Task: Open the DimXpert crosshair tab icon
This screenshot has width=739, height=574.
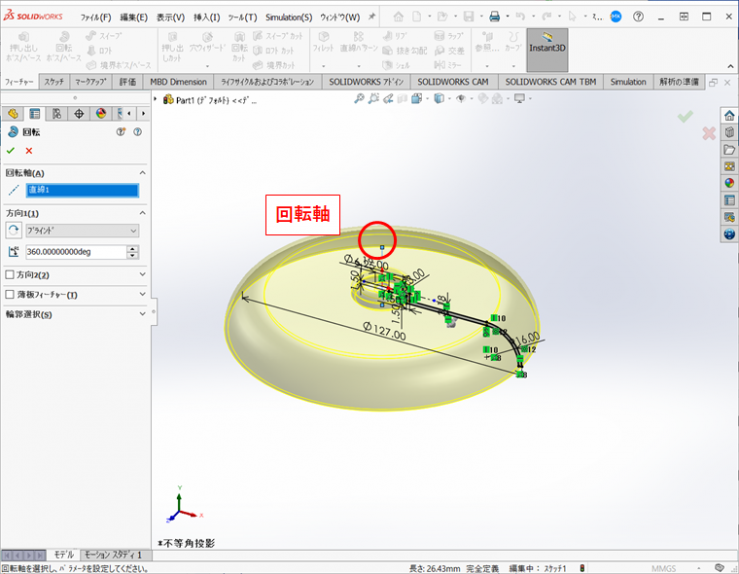Action: tap(79, 114)
